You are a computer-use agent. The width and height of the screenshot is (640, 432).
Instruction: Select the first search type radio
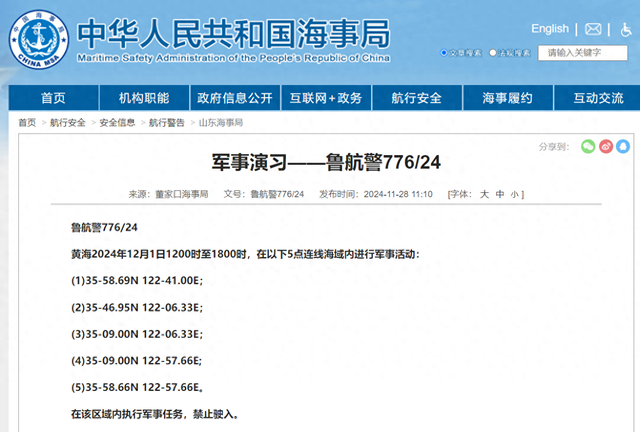444,53
